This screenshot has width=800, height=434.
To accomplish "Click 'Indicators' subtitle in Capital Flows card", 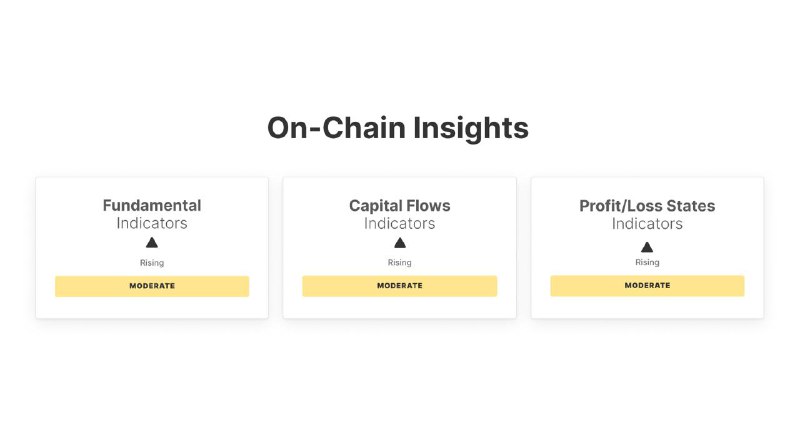I will 399,223.
